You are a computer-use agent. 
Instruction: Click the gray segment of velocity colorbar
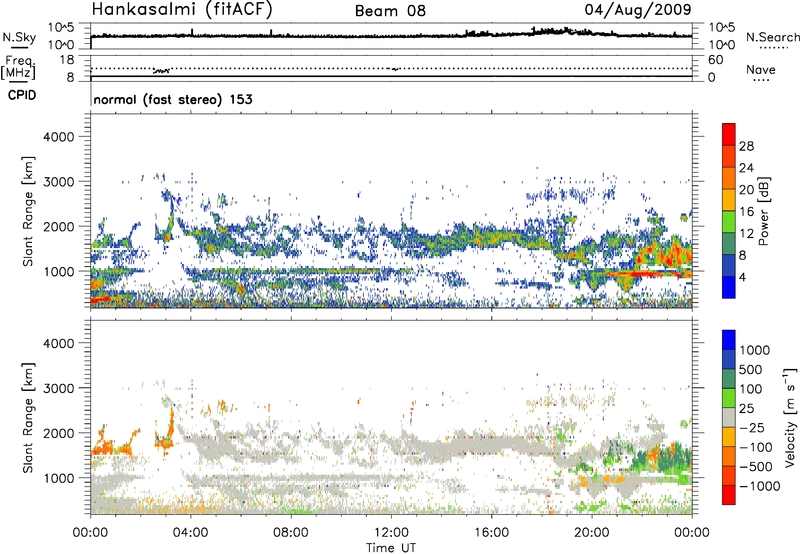coord(729,417)
